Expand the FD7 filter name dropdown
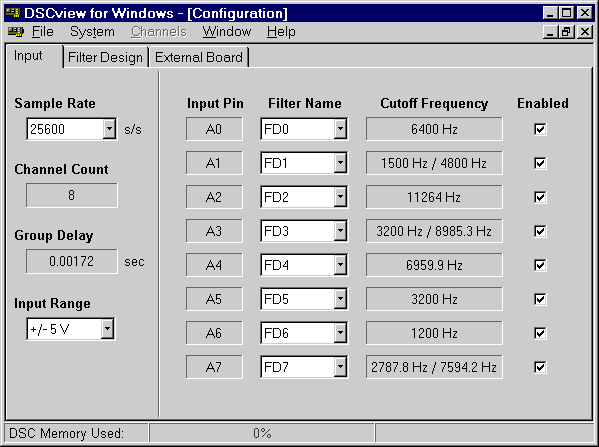This screenshot has height=447, width=599. (x=340, y=367)
